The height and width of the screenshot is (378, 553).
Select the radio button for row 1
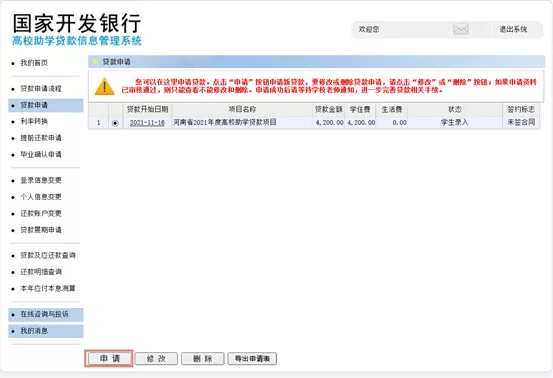pos(115,123)
